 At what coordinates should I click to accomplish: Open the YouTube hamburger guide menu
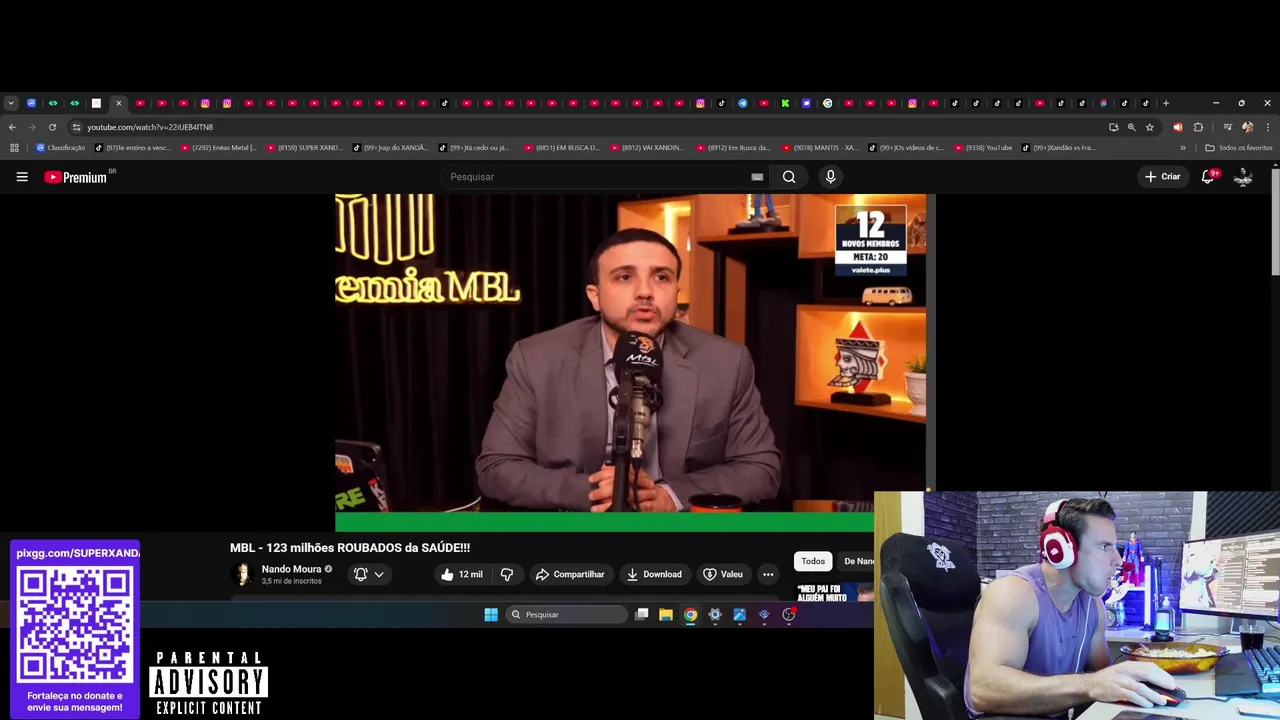22,177
